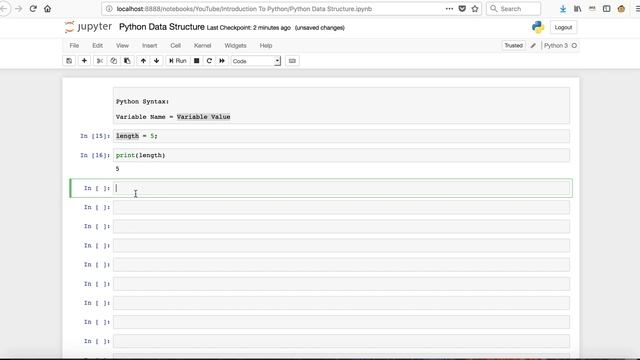Open the Edit menu
640x360 pixels.
(x=98, y=45)
